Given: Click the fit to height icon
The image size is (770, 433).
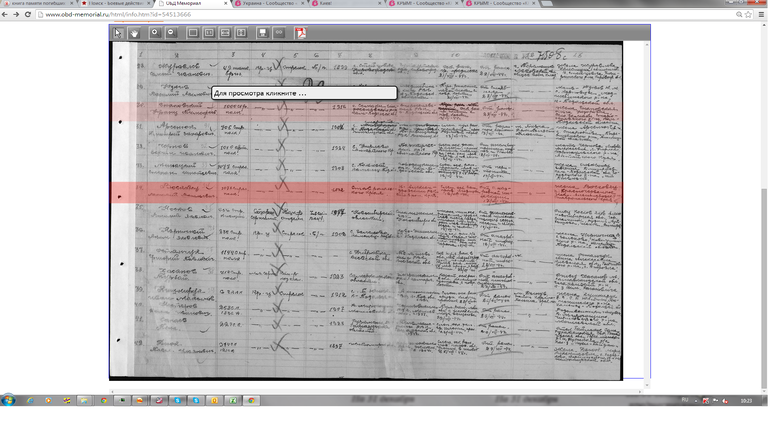Looking at the screenshot, I should pyautogui.click(x=241, y=33).
